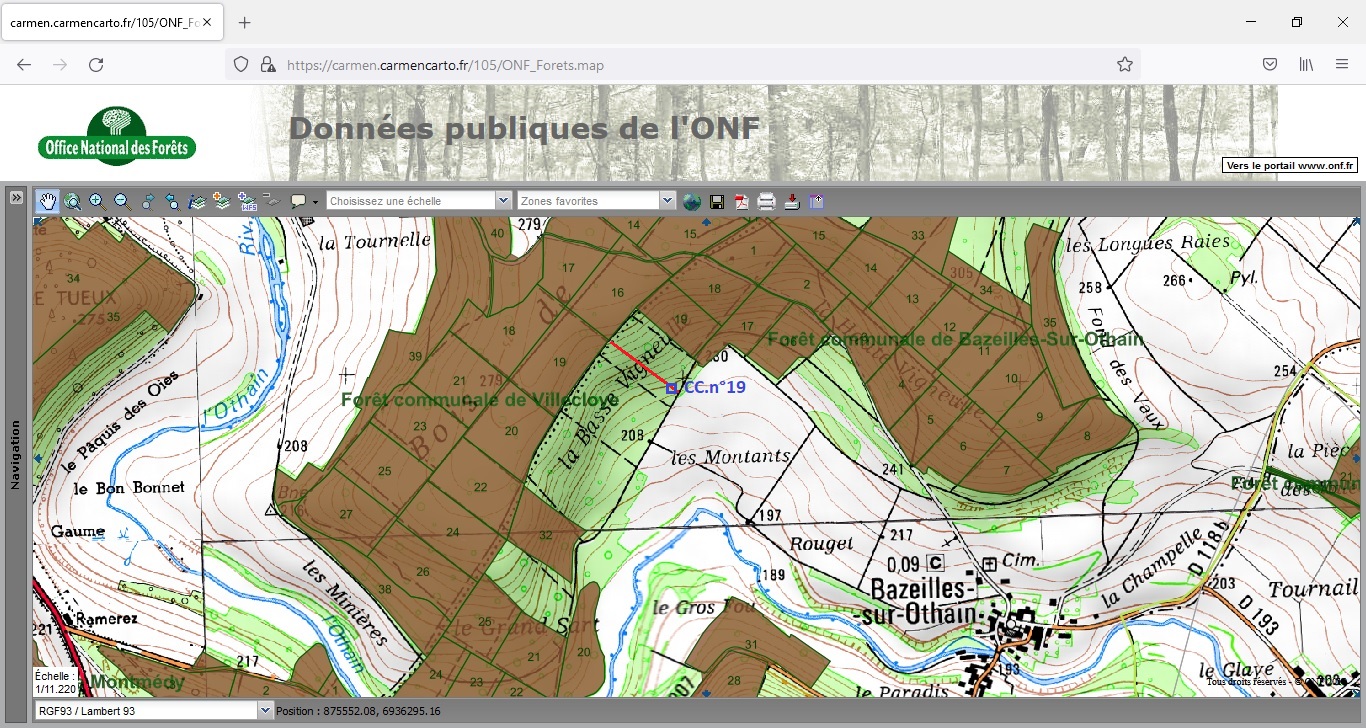The height and width of the screenshot is (728, 1366).
Task: Click the padlock site info icon
Action: [x=267, y=65]
